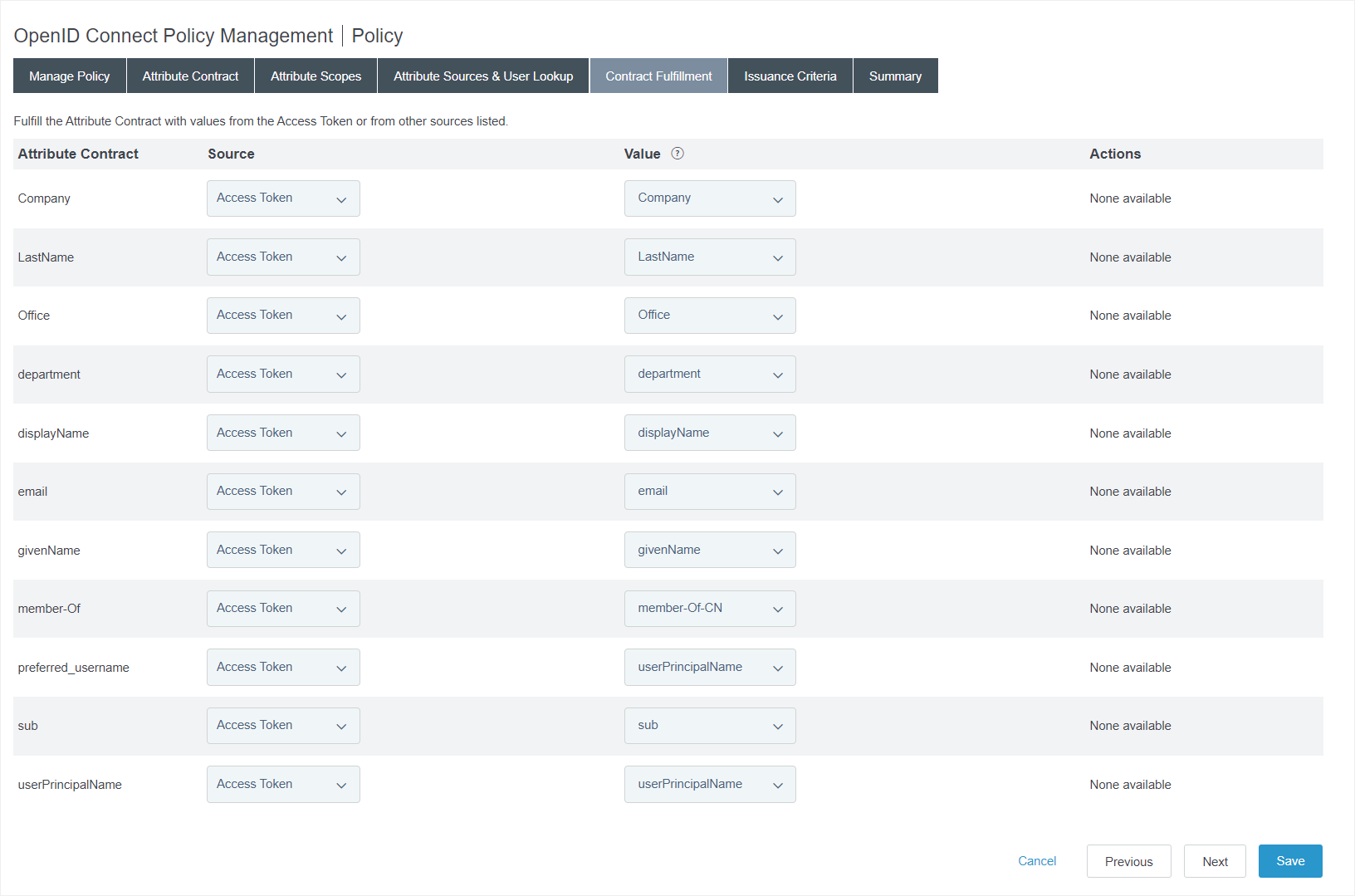Save the policy with Save button

coord(1290,861)
